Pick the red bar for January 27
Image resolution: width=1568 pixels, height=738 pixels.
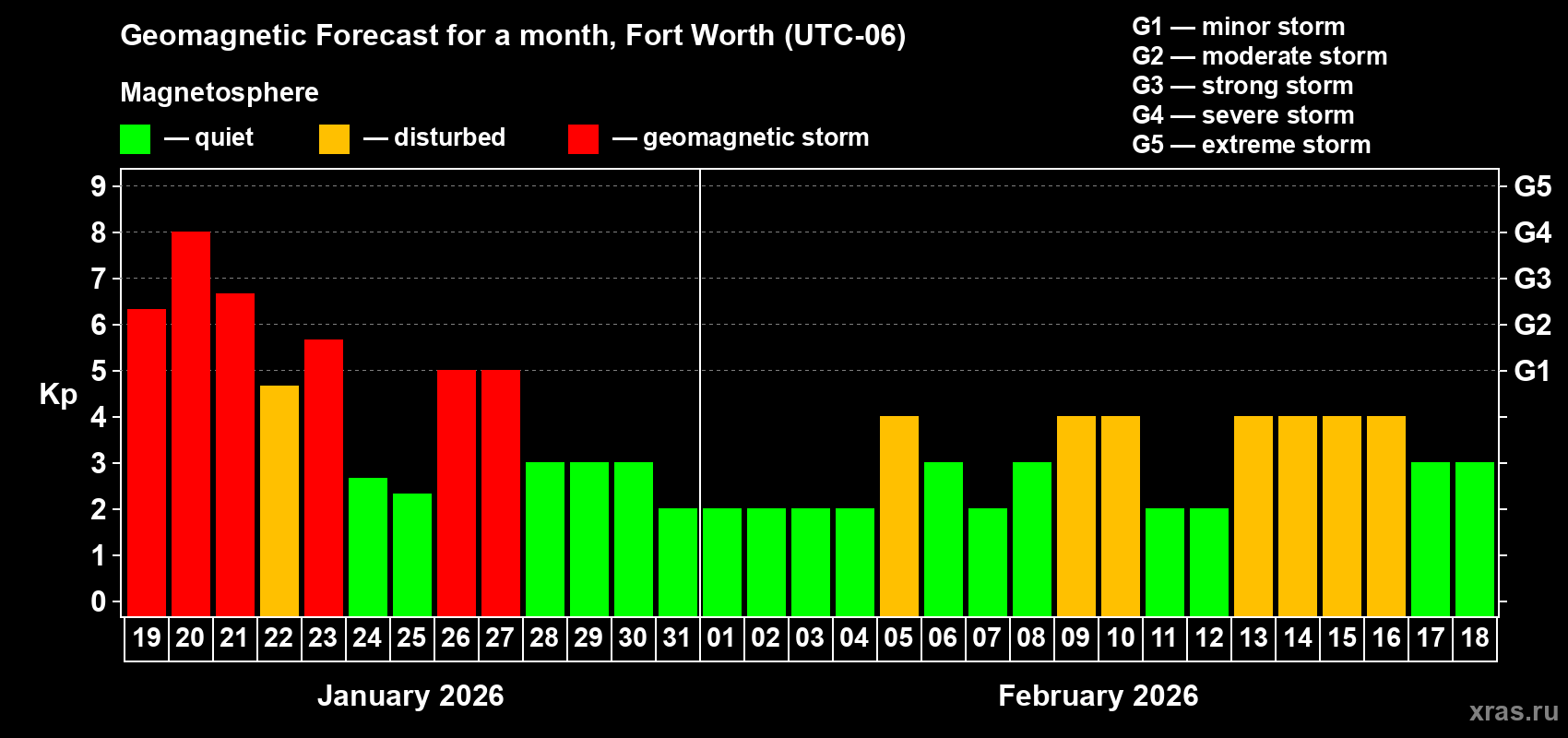click(501, 493)
